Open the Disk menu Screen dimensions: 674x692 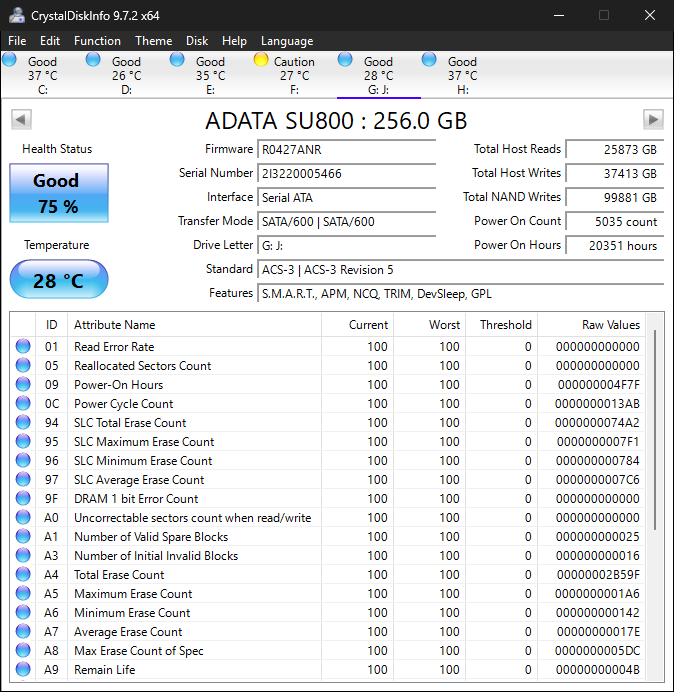pos(197,41)
